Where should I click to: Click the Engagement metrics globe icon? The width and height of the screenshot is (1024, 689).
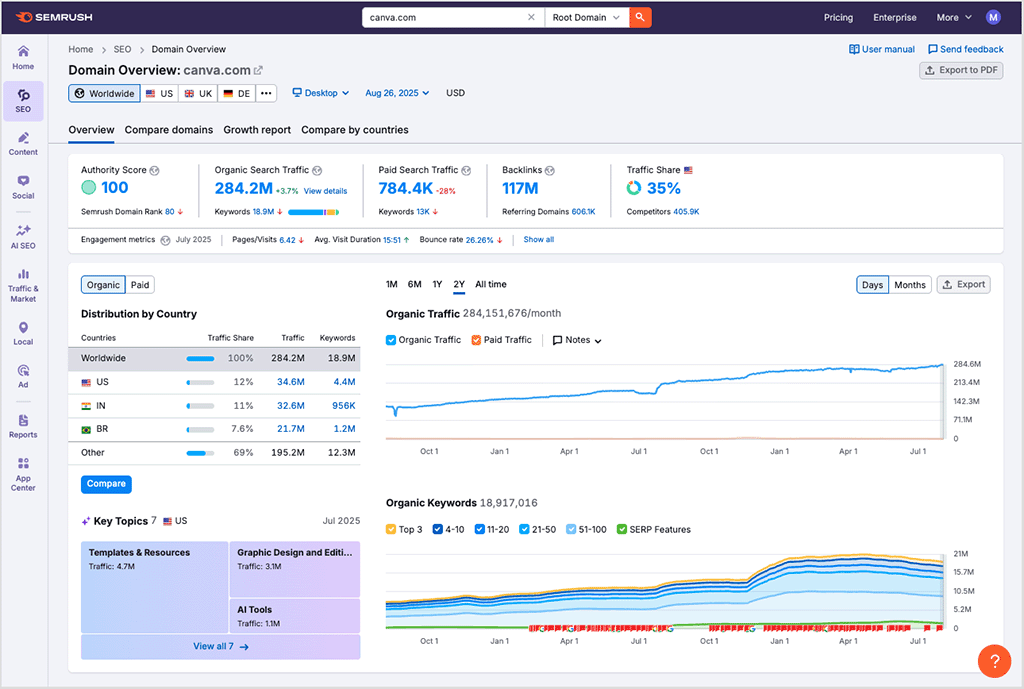point(165,240)
